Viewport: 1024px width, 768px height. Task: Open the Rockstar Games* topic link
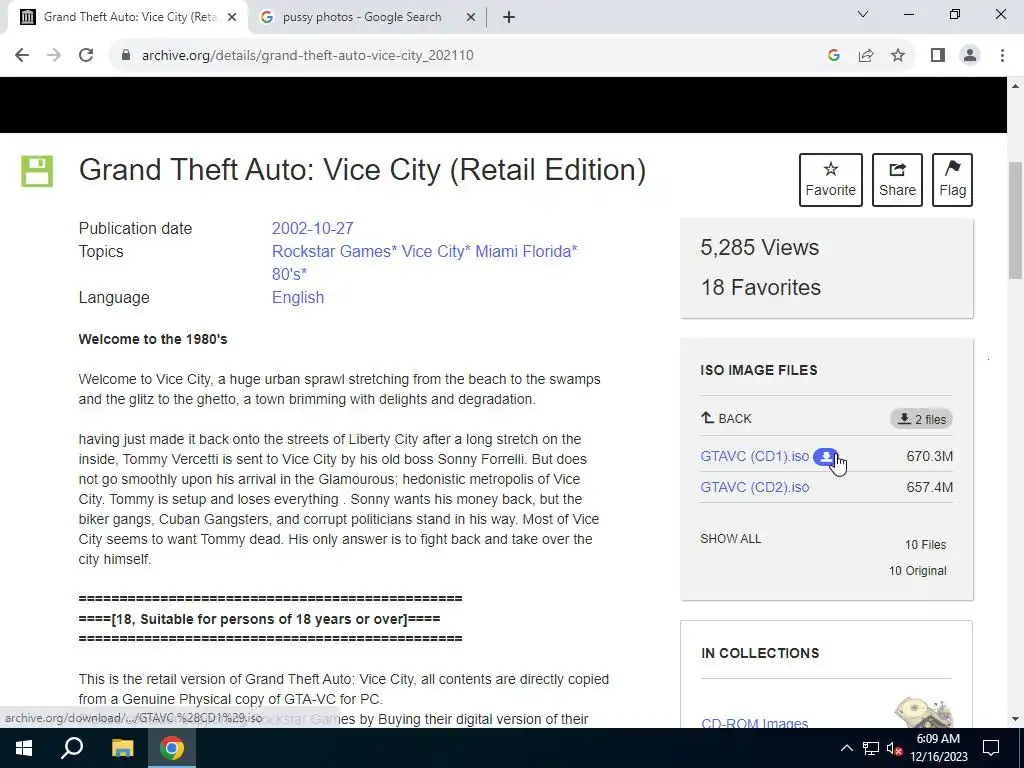coord(334,251)
